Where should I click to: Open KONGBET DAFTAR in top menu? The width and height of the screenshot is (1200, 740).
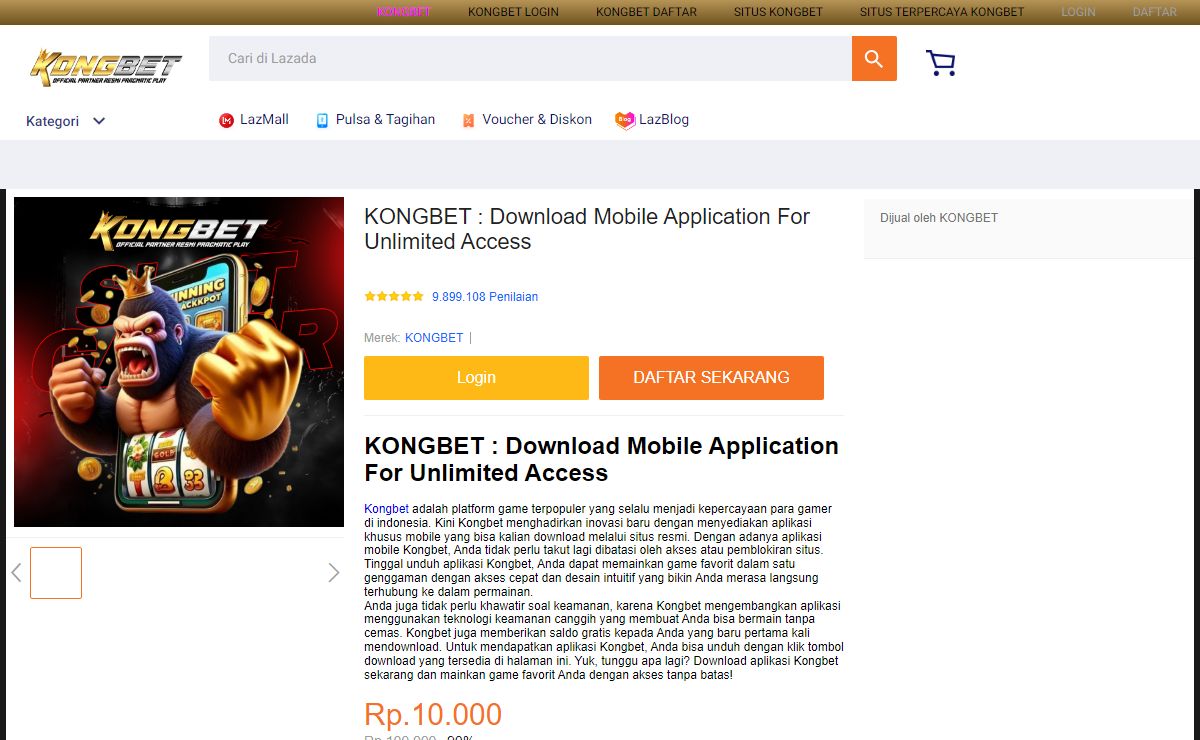(x=646, y=12)
